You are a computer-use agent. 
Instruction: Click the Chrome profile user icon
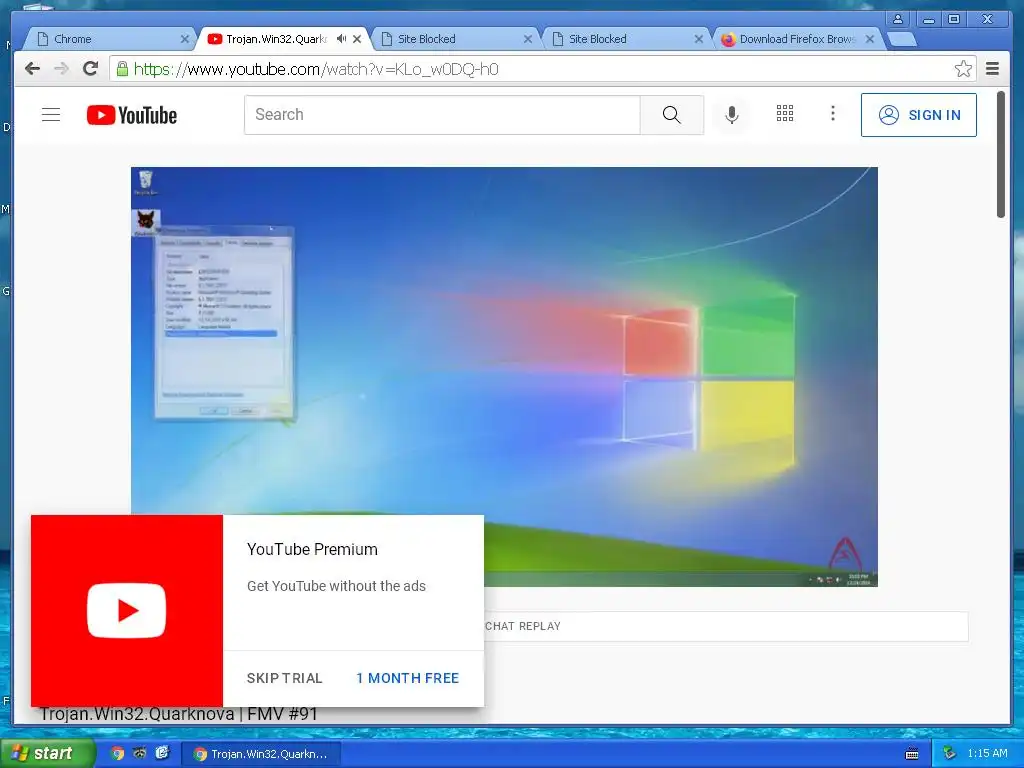click(898, 19)
